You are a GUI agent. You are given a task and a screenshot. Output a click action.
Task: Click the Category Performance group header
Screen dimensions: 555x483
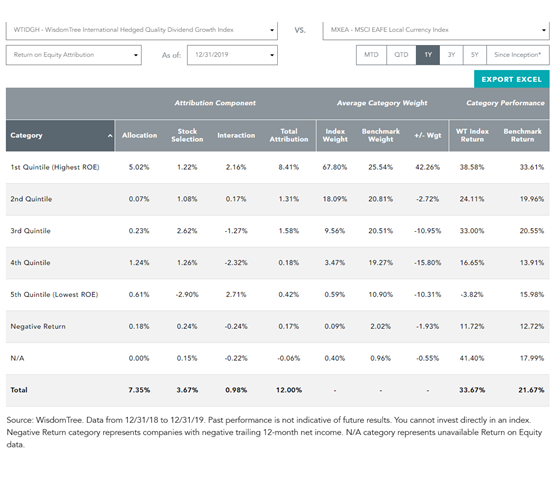pos(505,103)
